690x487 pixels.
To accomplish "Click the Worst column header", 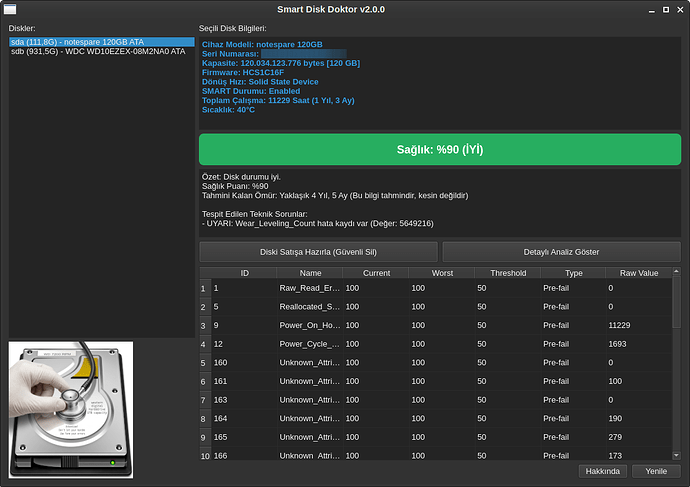I will pyautogui.click(x=441, y=272).
